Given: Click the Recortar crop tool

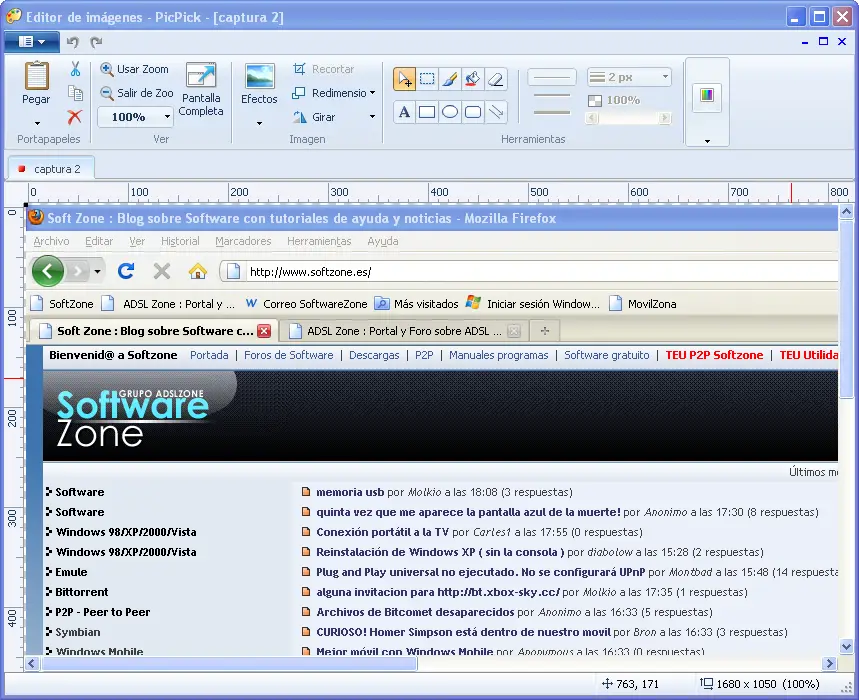Looking at the screenshot, I should click(323, 69).
